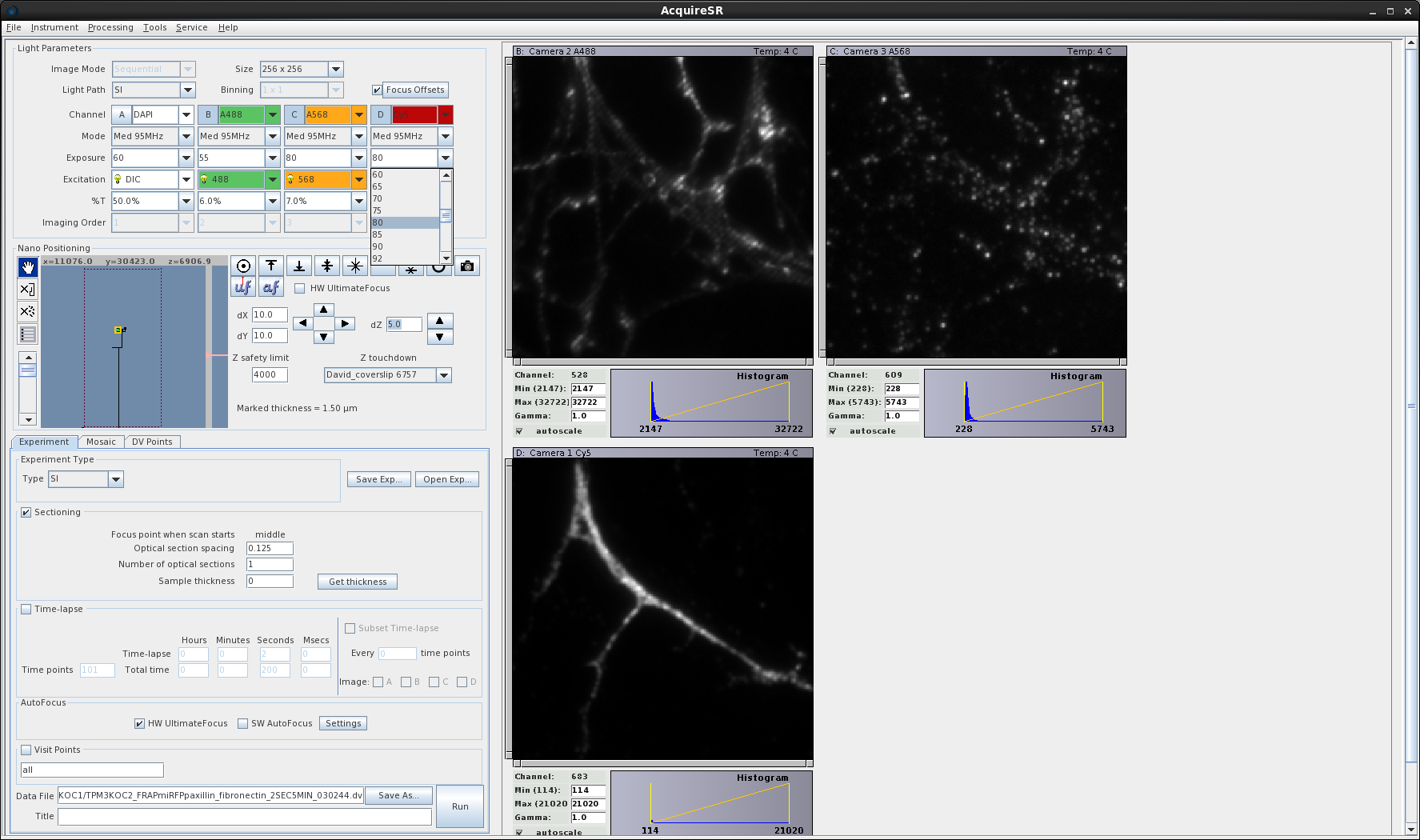Click the mark top of sample icon
This screenshot has height=840, width=1420.
point(271,266)
